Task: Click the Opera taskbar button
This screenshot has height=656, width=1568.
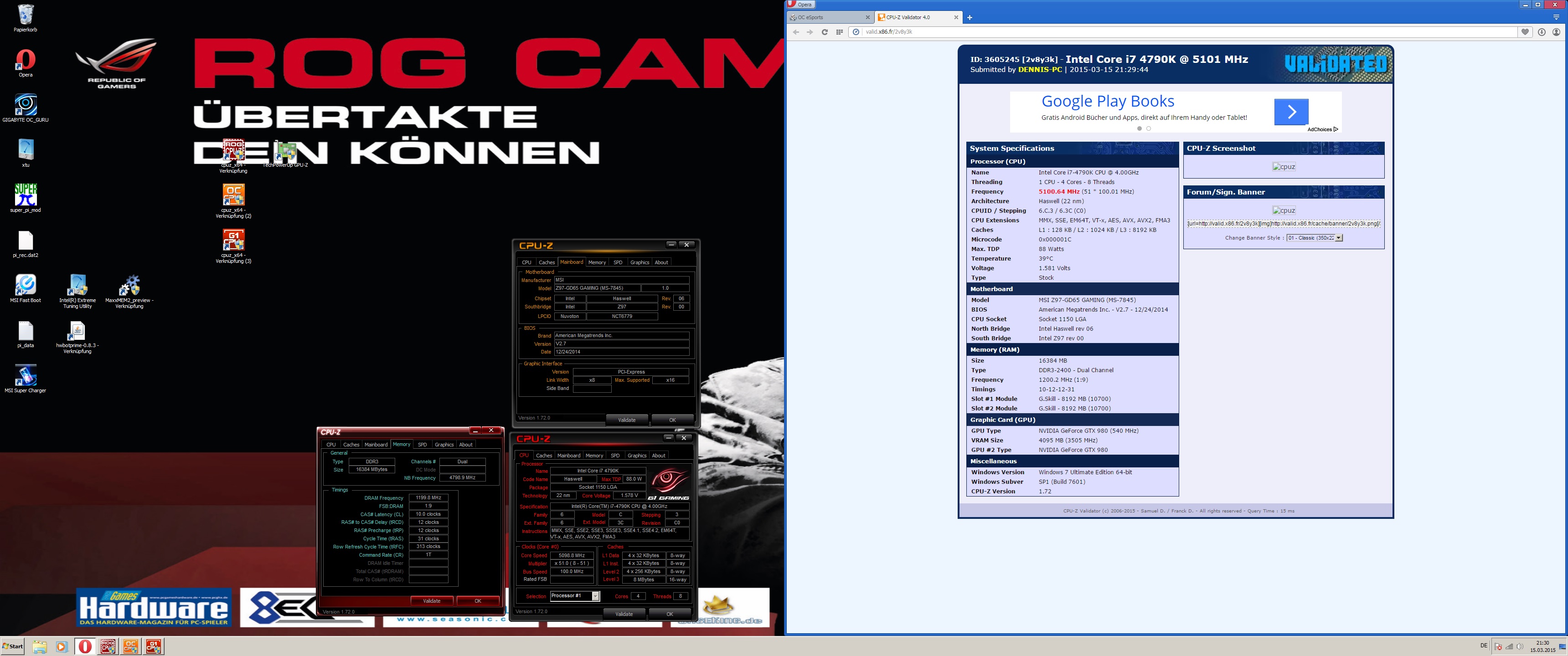Action: point(85,646)
